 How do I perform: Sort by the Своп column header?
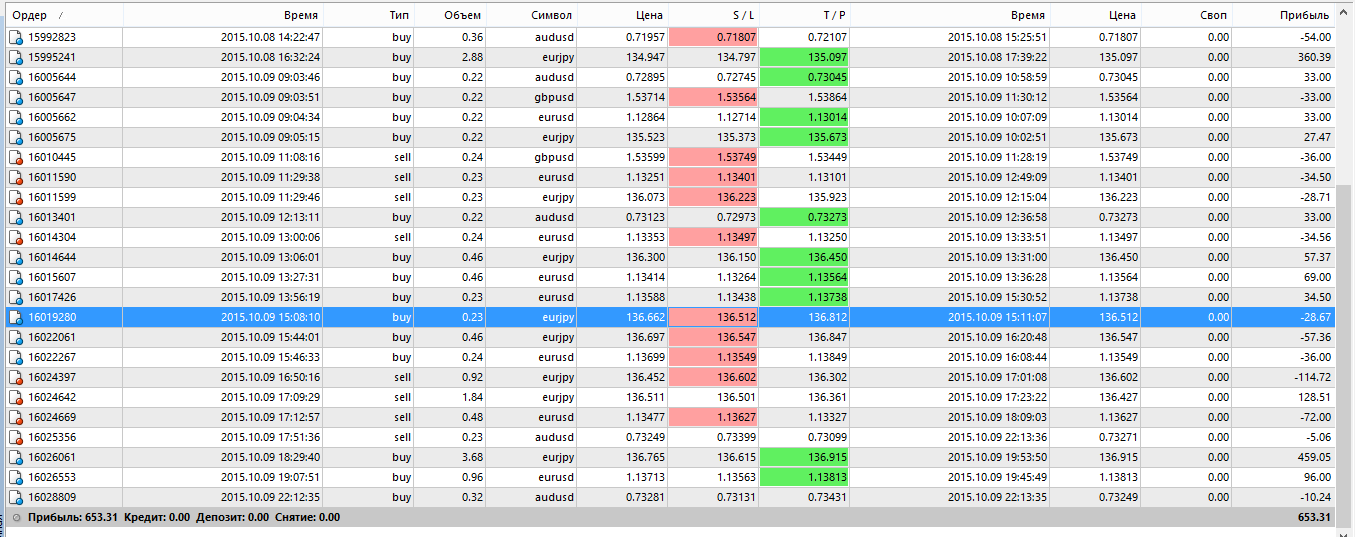tap(1186, 16)
